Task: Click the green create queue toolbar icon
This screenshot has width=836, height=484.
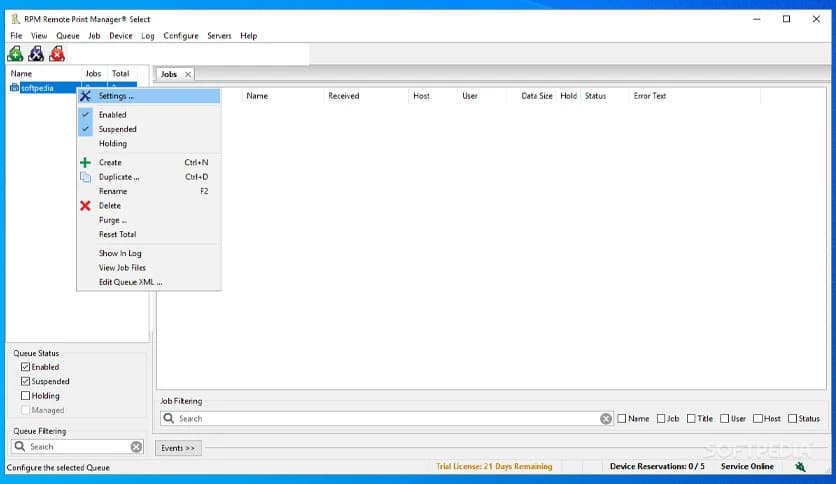Action: 15,54
